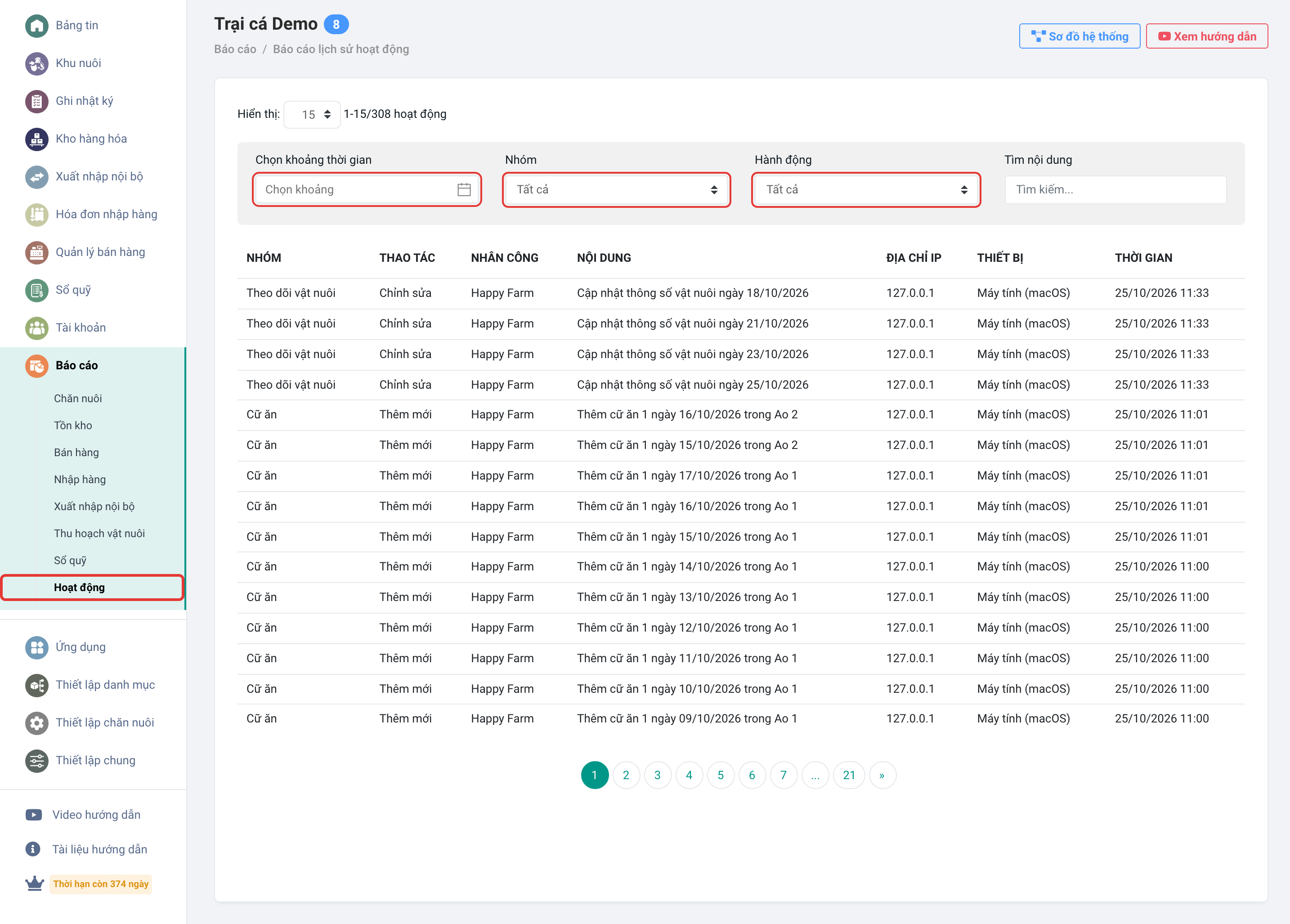This screenshot has width=1290, height=924.
Task: Open the Ứng dụng apps icon
Action: pos(36,647)
